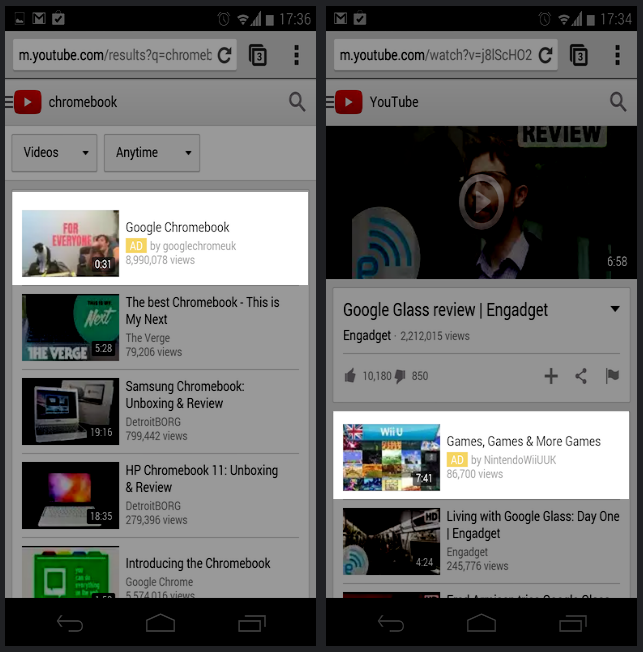Dislike the Google Glass review video
Image resolution: width=643 pixels, height=652 pixels.
click(x=400, y=377)
